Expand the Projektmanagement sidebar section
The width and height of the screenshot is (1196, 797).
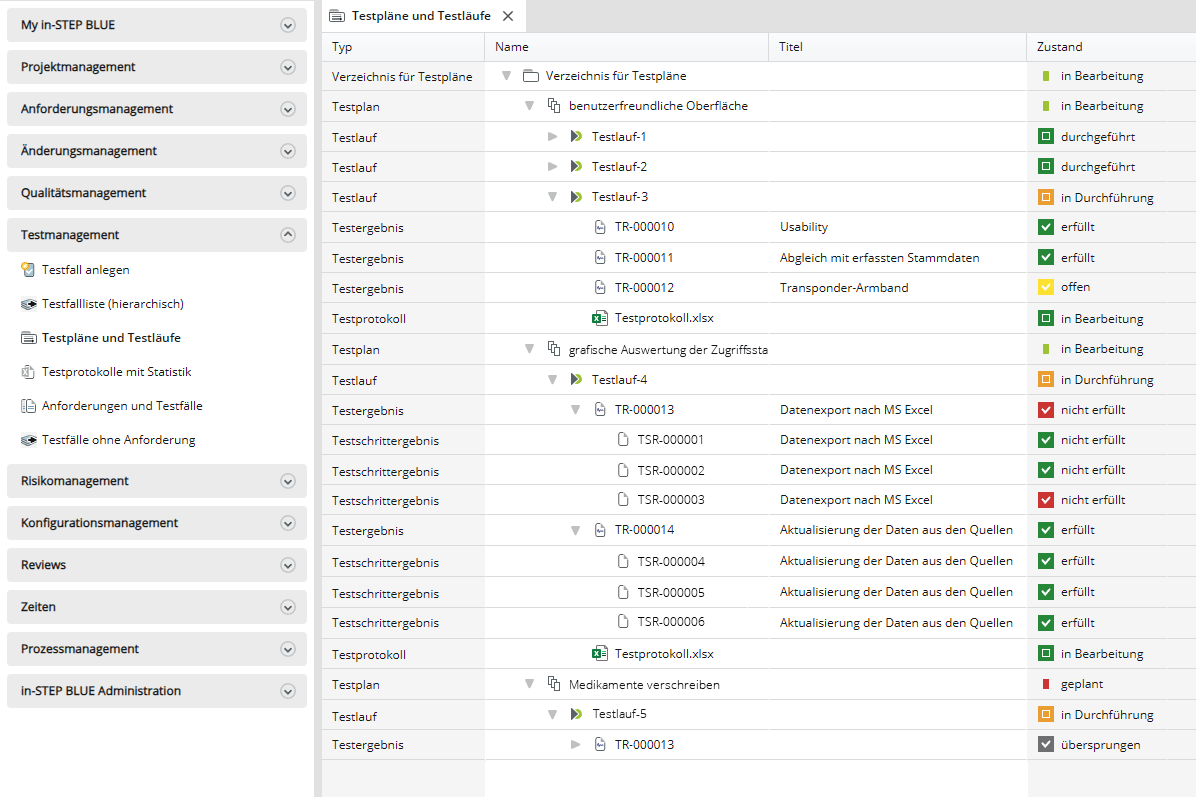pos(288,67)
